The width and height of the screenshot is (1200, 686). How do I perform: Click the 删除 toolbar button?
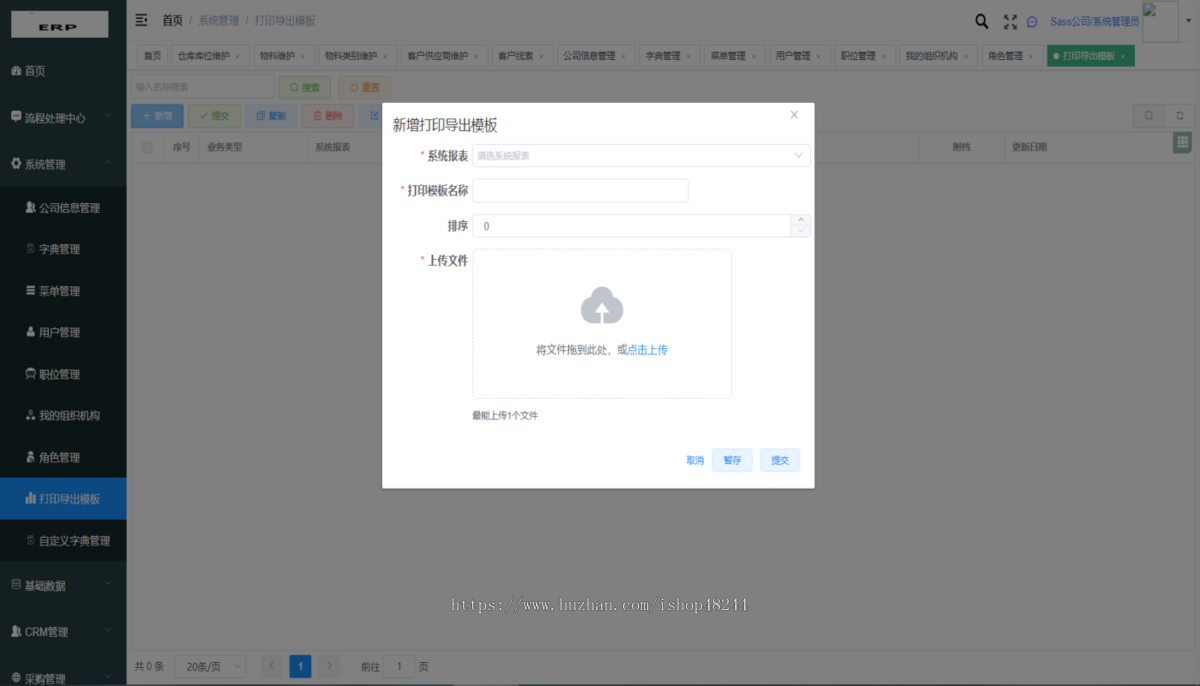click(x=328, y=116)
